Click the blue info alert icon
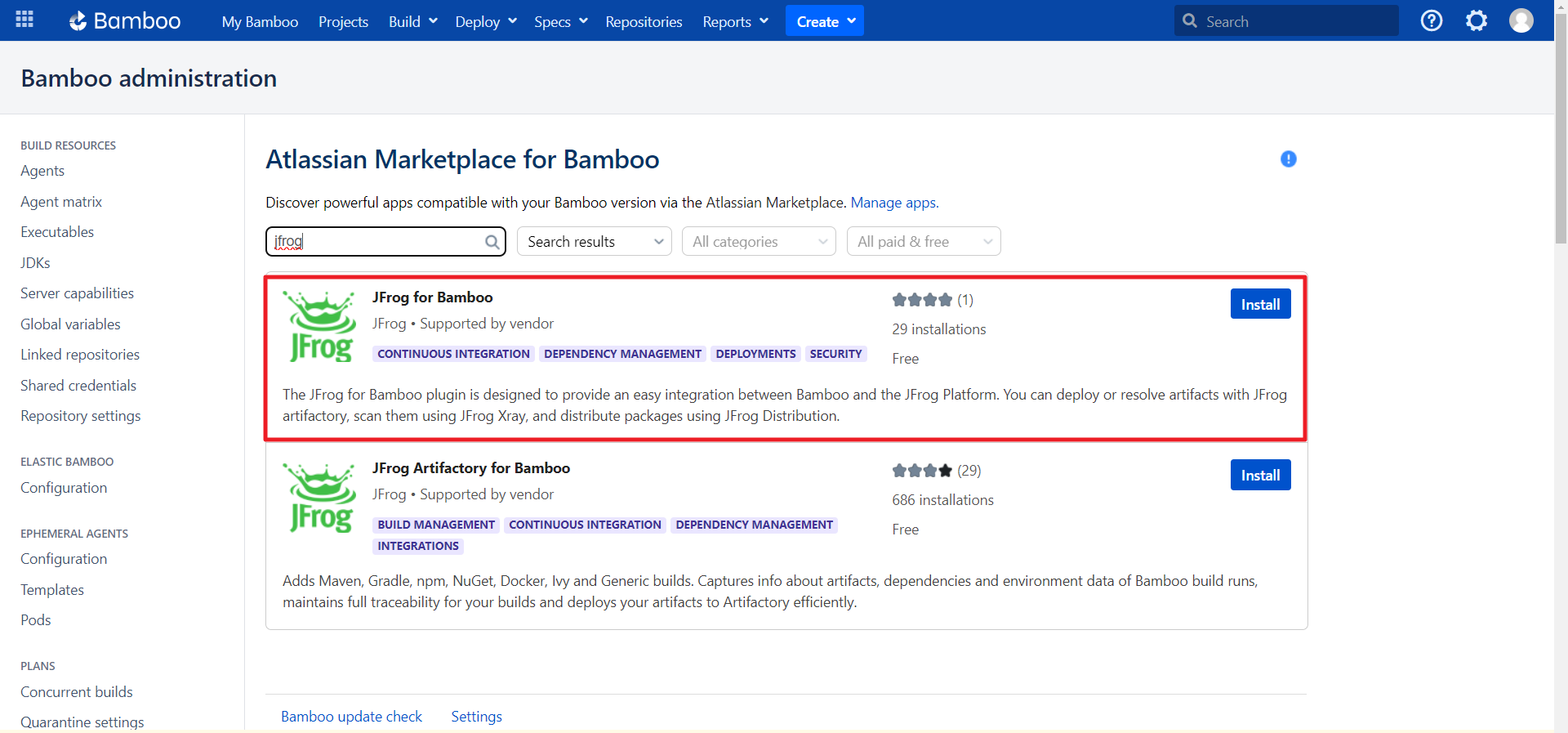The height and width of the screenshot is (733, 1568). pyautogui.click(x=1289, y=159)
